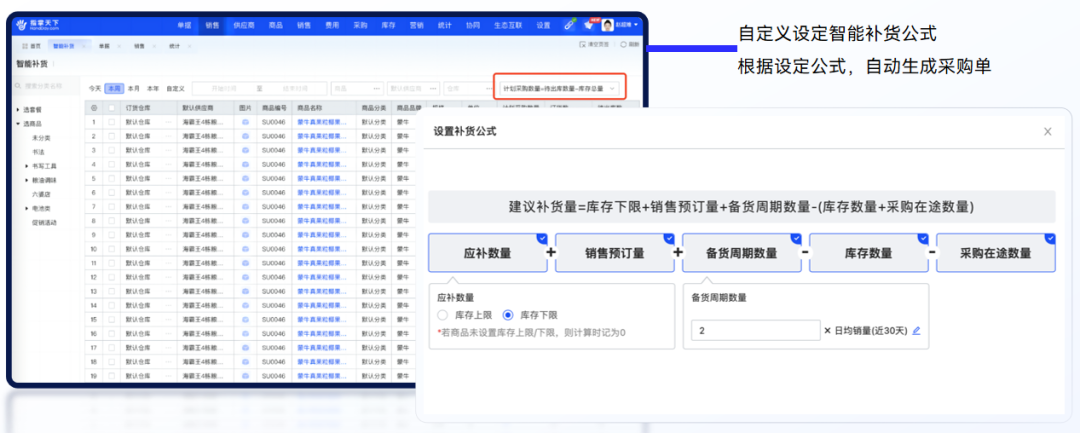Filter by 本周
Viewport: 1080px width, 433px height.
(114, 89)
